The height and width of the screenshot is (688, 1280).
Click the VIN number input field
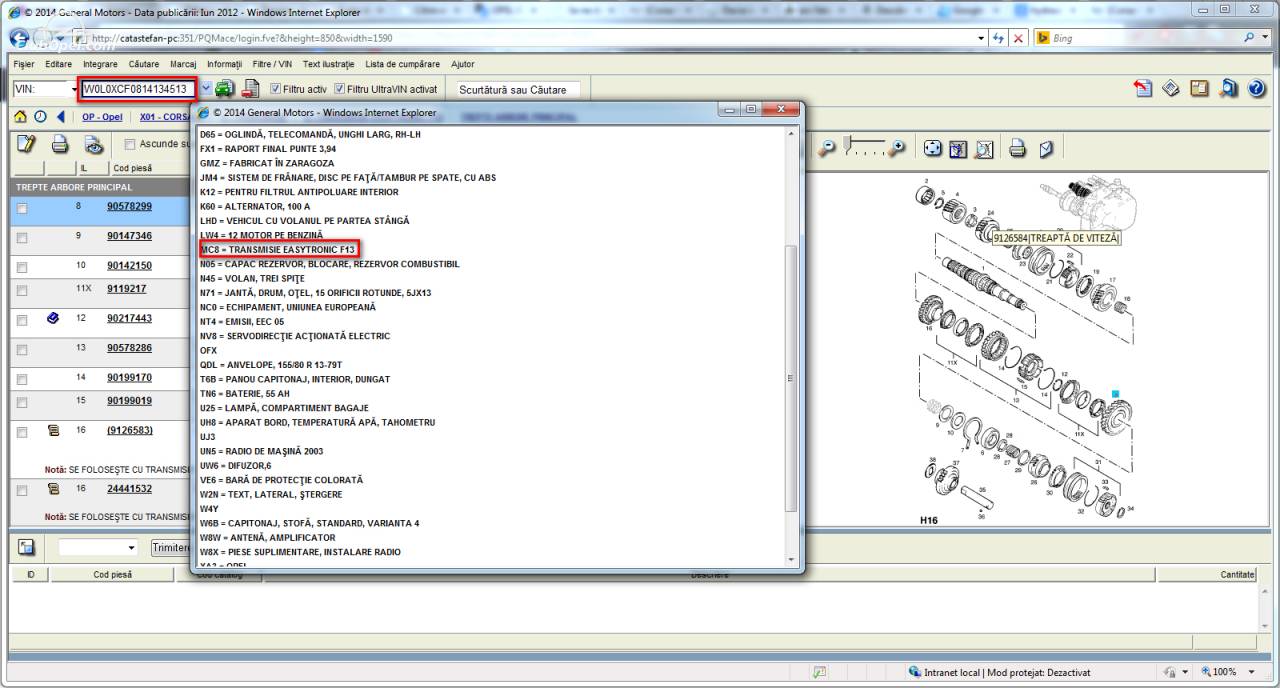(138, 89)
